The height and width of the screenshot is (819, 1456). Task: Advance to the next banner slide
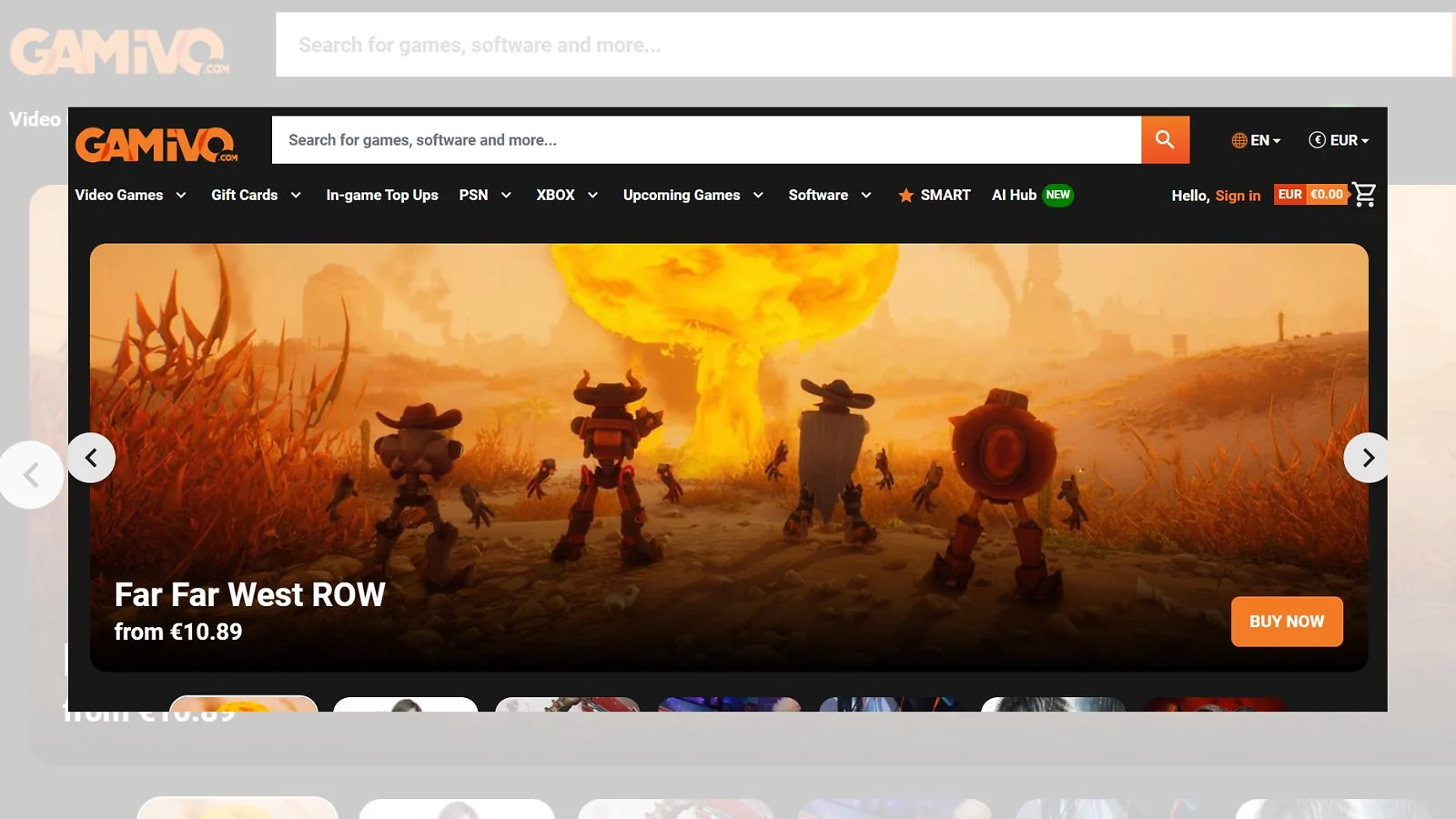coord(1367,458)
